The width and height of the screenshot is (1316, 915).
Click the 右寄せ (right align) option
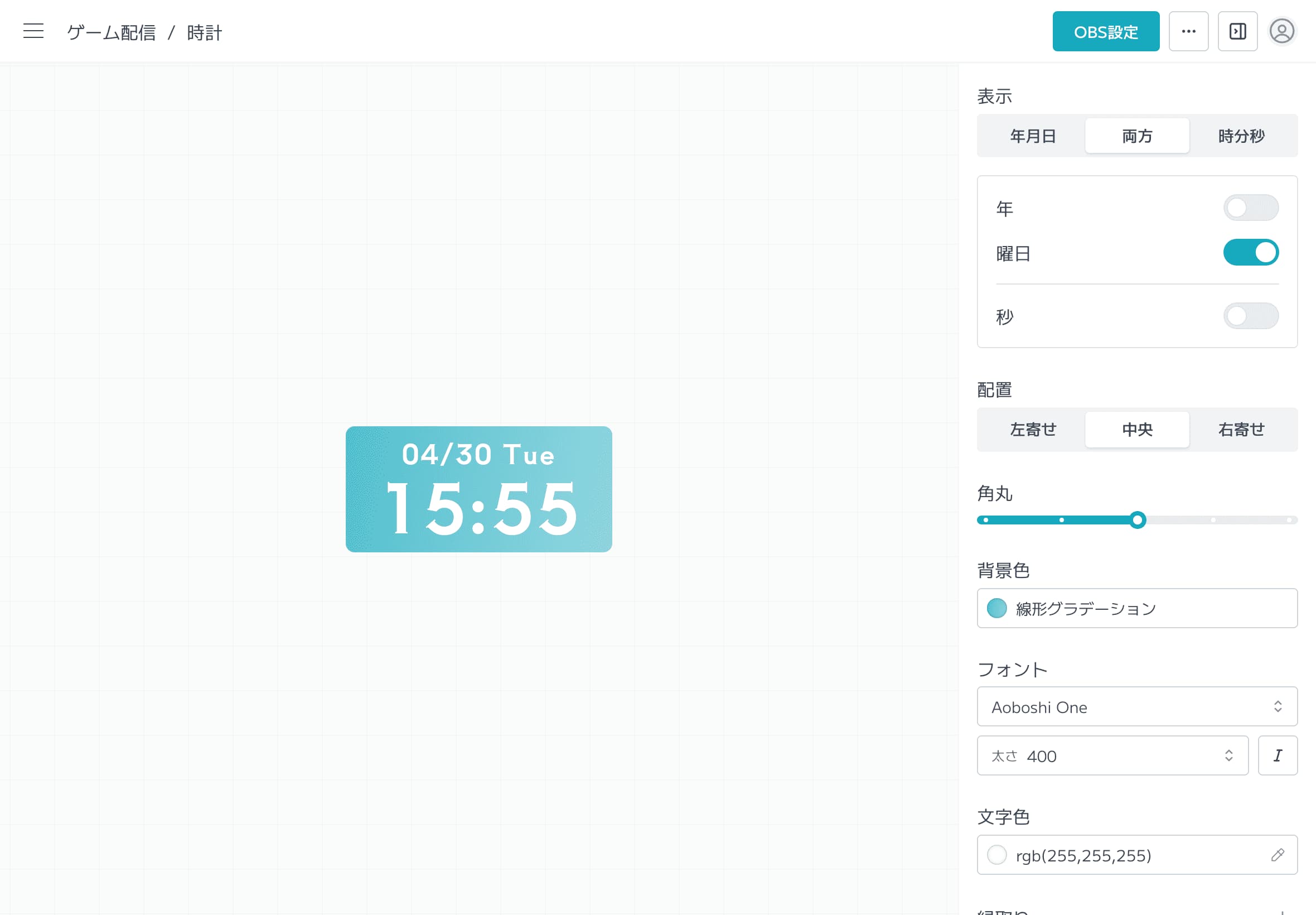1242,430
